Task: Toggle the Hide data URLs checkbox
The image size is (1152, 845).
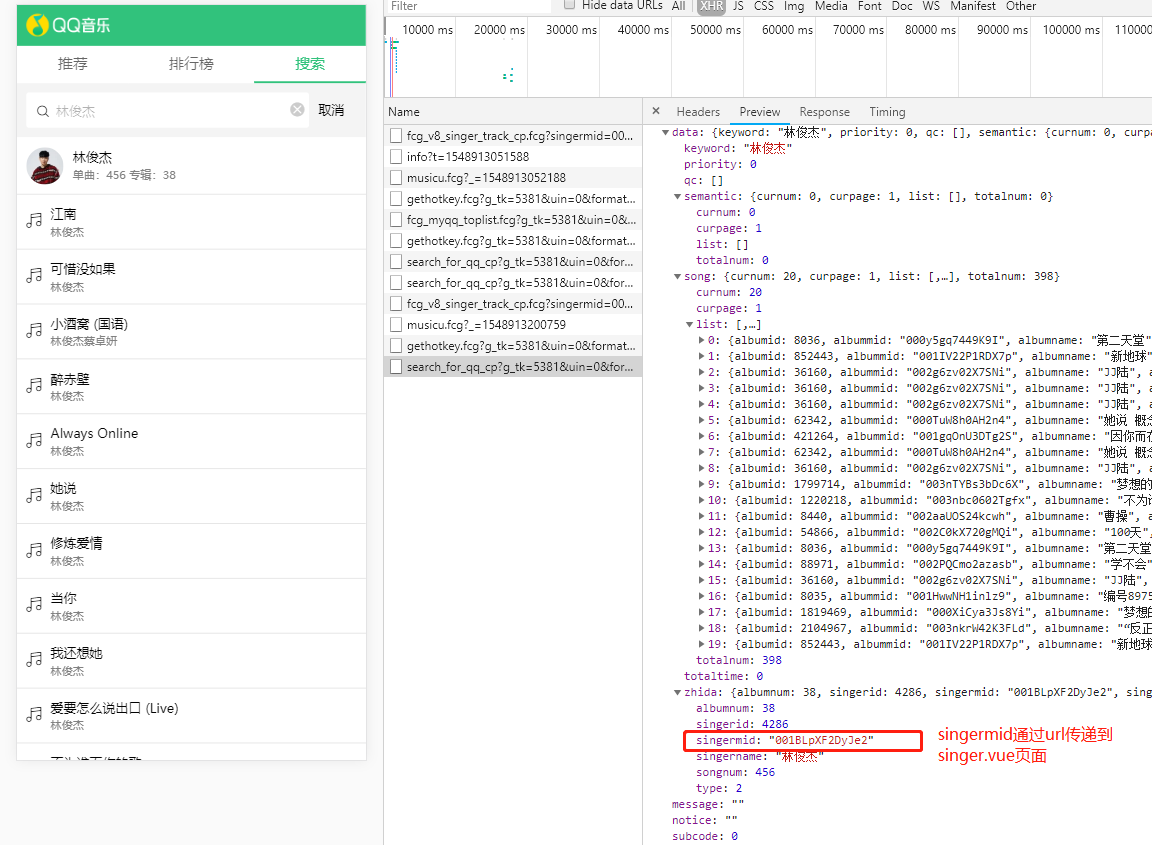Action: click(x=569, y=5)
